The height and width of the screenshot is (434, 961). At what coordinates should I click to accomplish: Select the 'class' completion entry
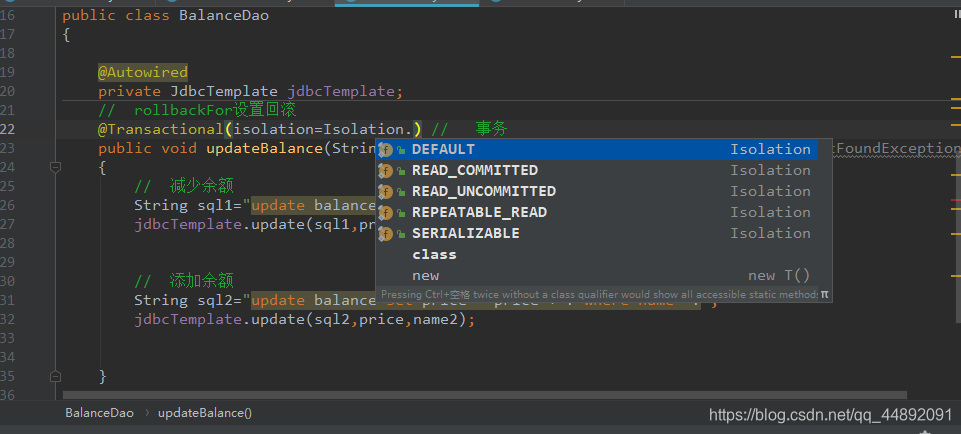(x=597, y=254)
